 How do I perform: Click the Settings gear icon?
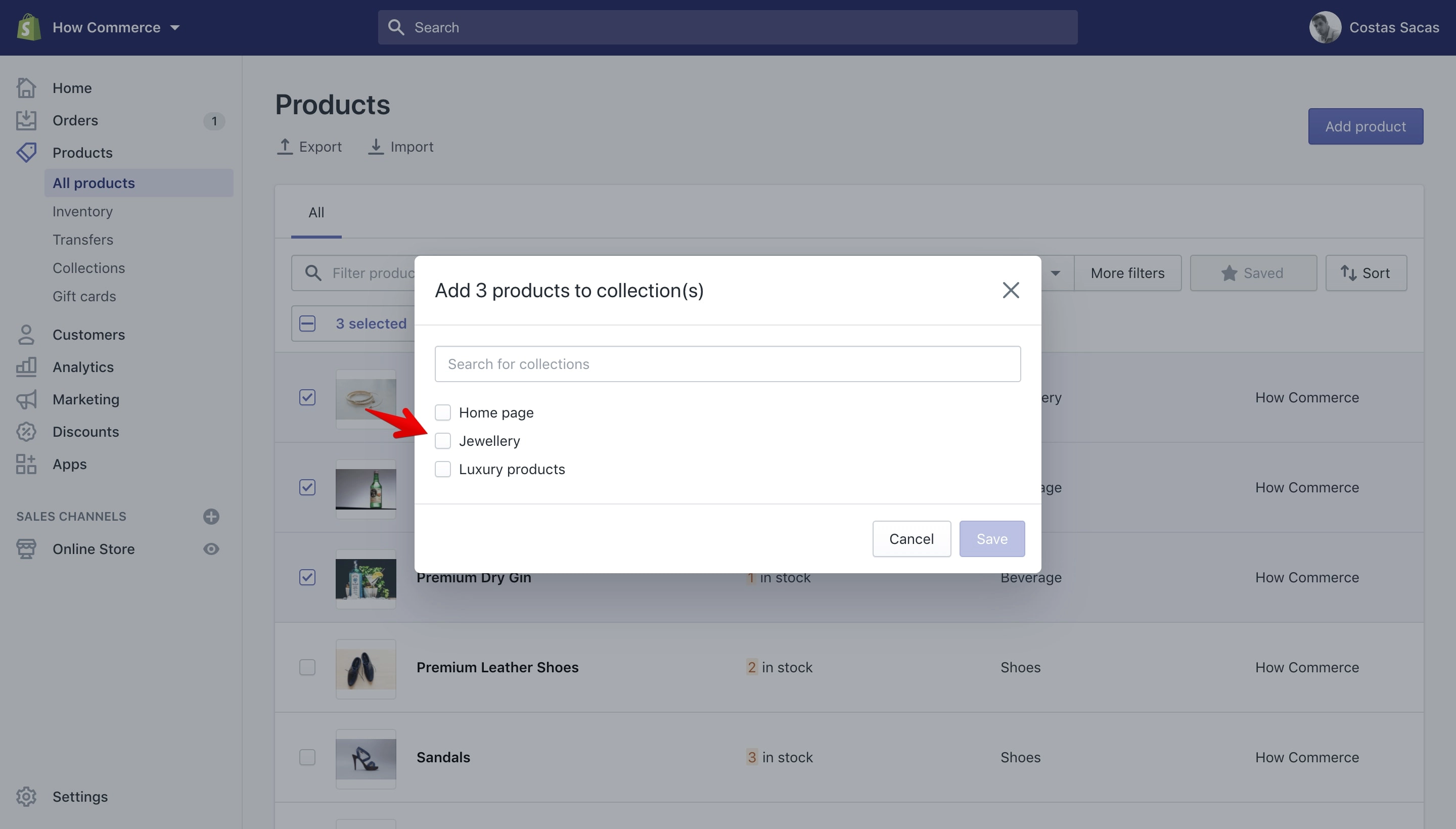(26, 797)
